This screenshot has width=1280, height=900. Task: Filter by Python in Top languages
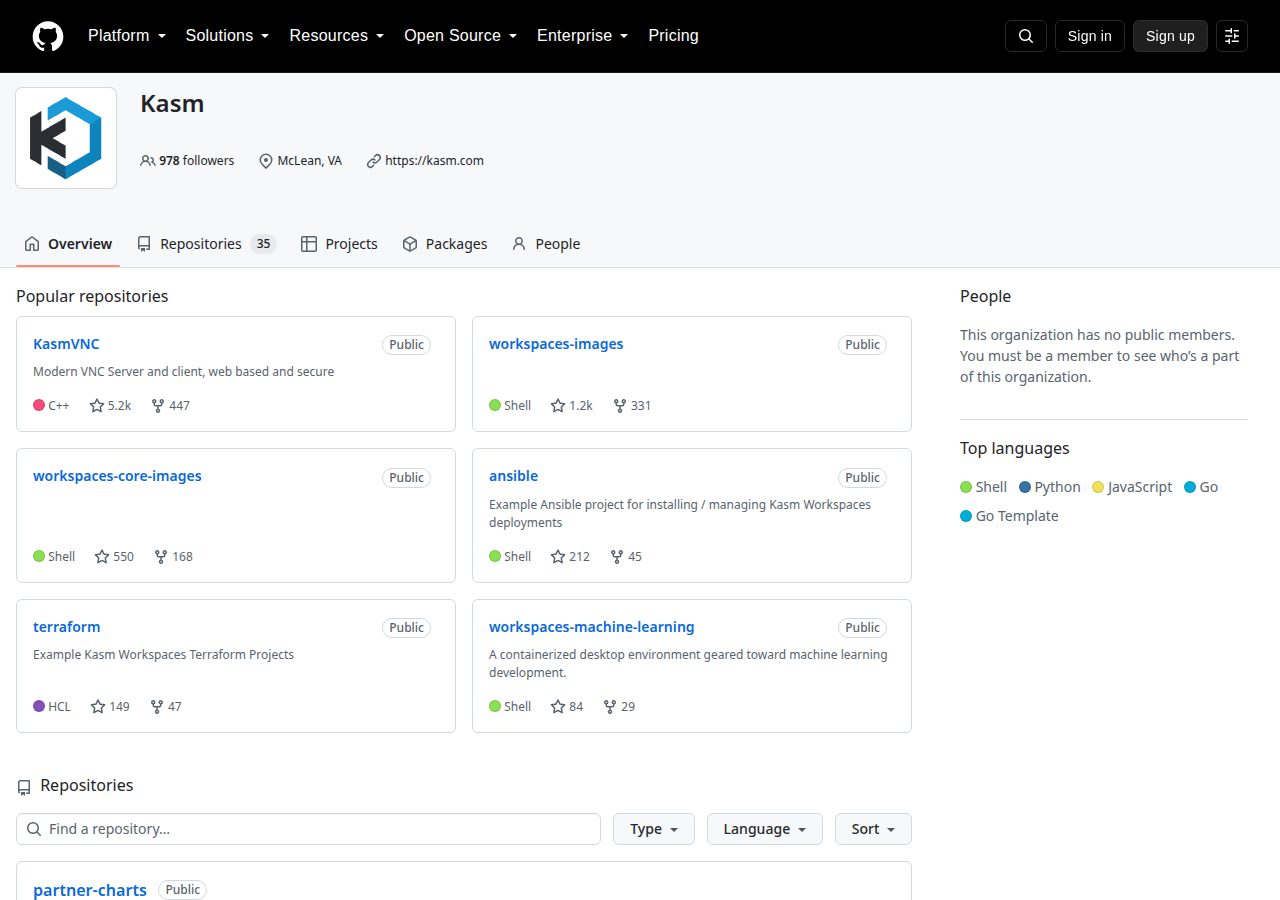click(x=1050, y=487)
